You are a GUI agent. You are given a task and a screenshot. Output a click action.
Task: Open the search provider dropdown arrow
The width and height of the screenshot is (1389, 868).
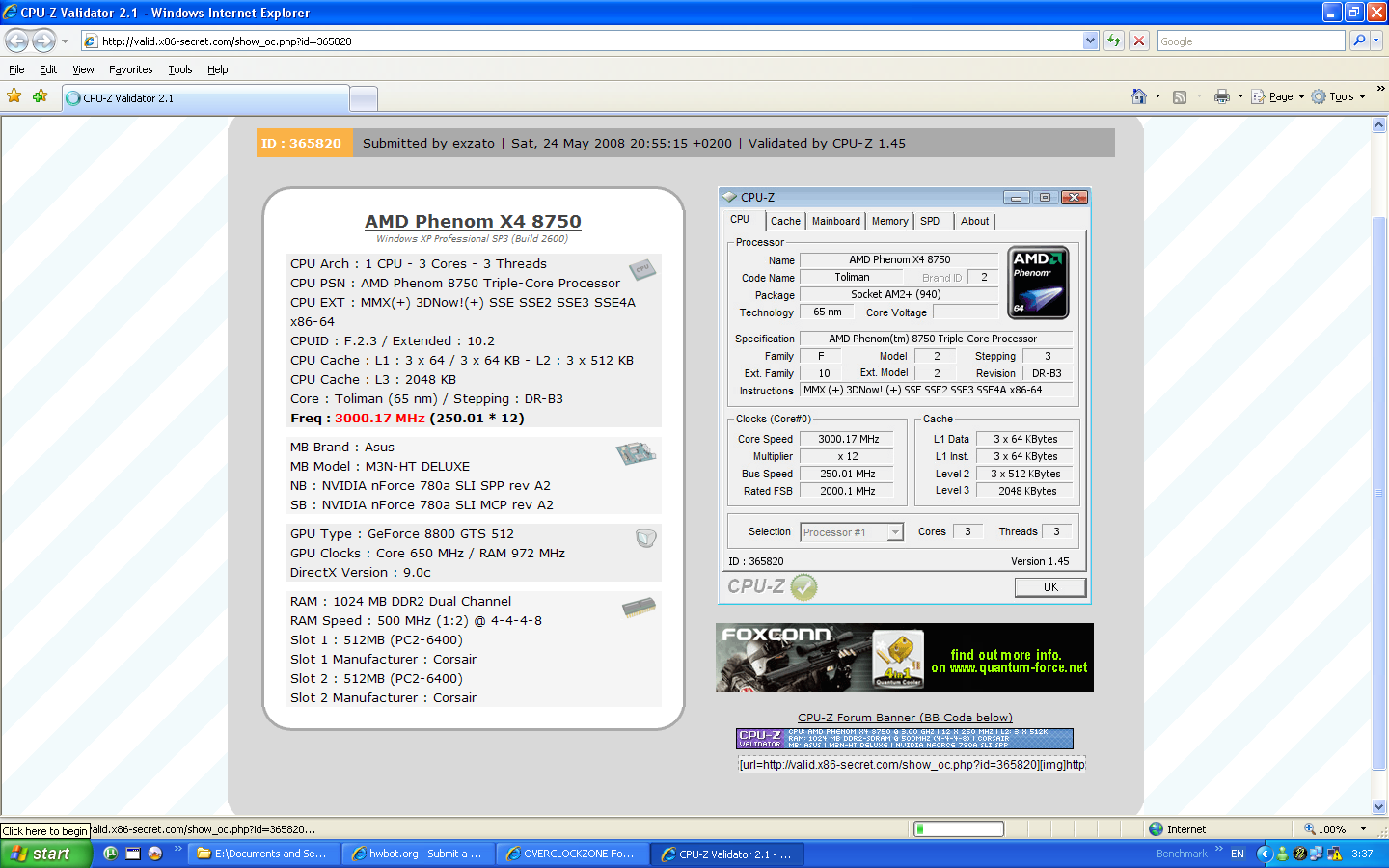point(1376,41)
